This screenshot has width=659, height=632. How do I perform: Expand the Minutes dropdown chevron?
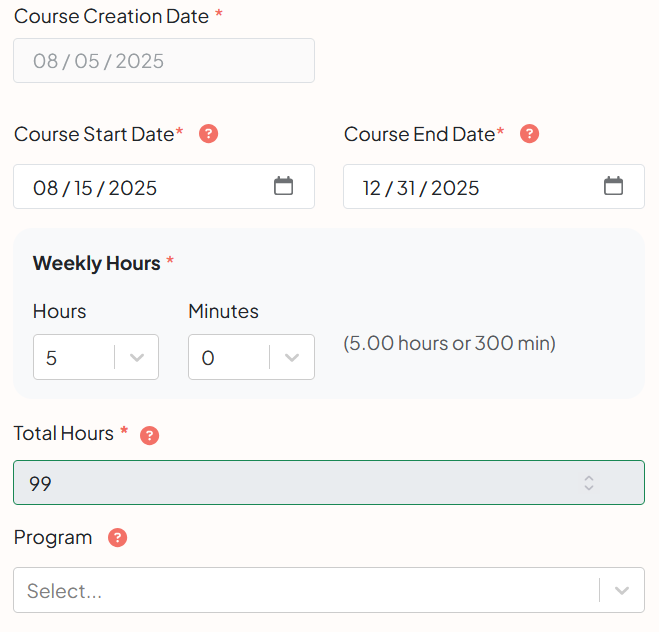coord(292,358)
